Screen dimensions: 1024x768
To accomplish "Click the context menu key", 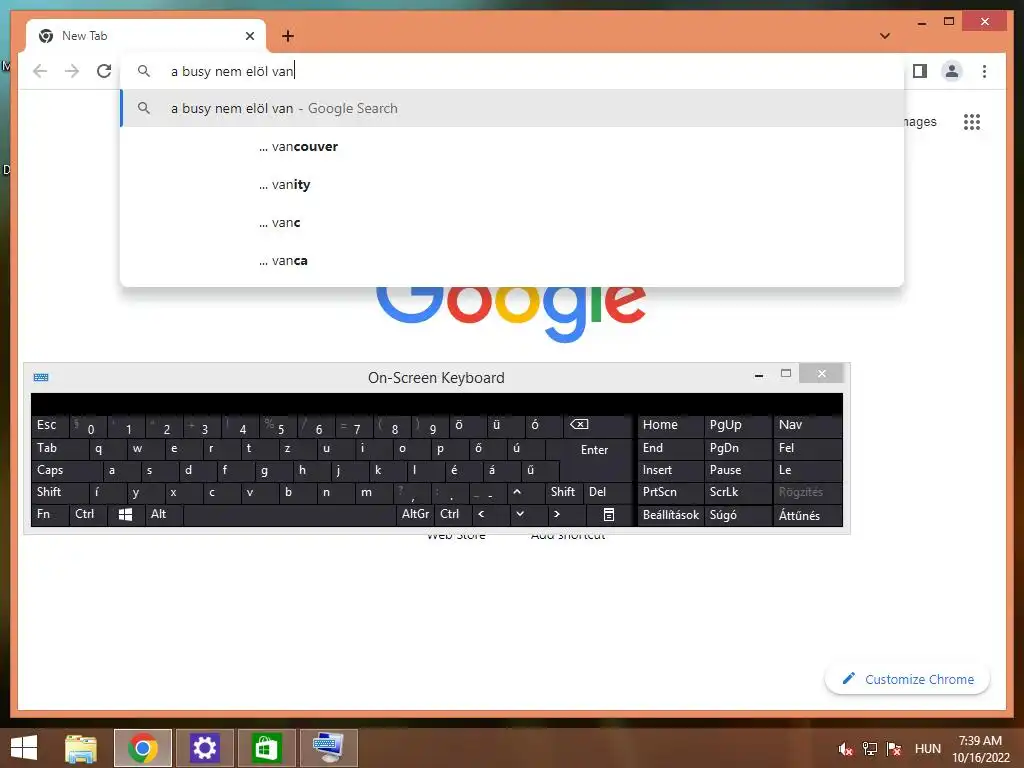I will (609, 515).
